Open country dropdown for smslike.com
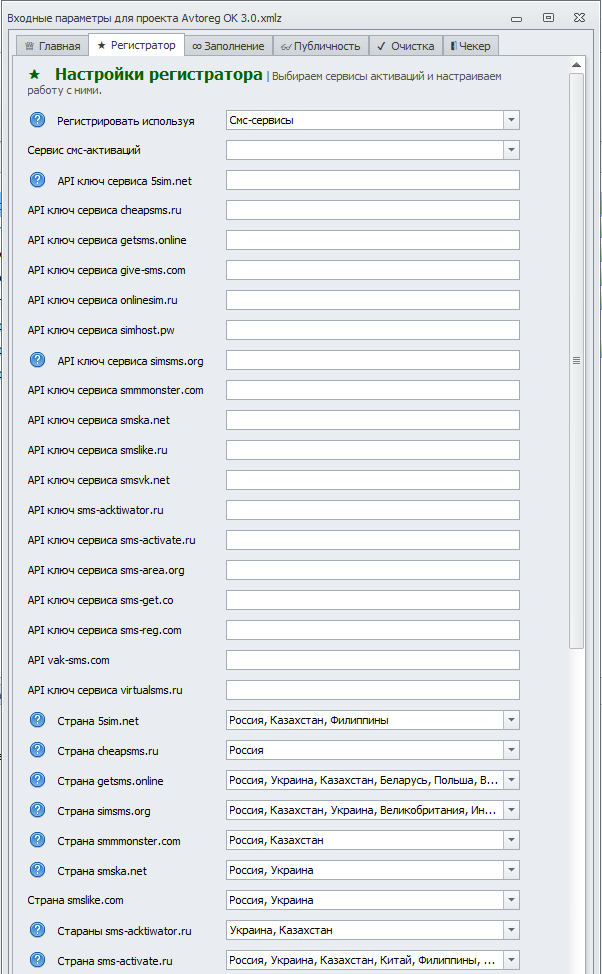The width and height of the screenshot is (602, 974). [511, 900]
